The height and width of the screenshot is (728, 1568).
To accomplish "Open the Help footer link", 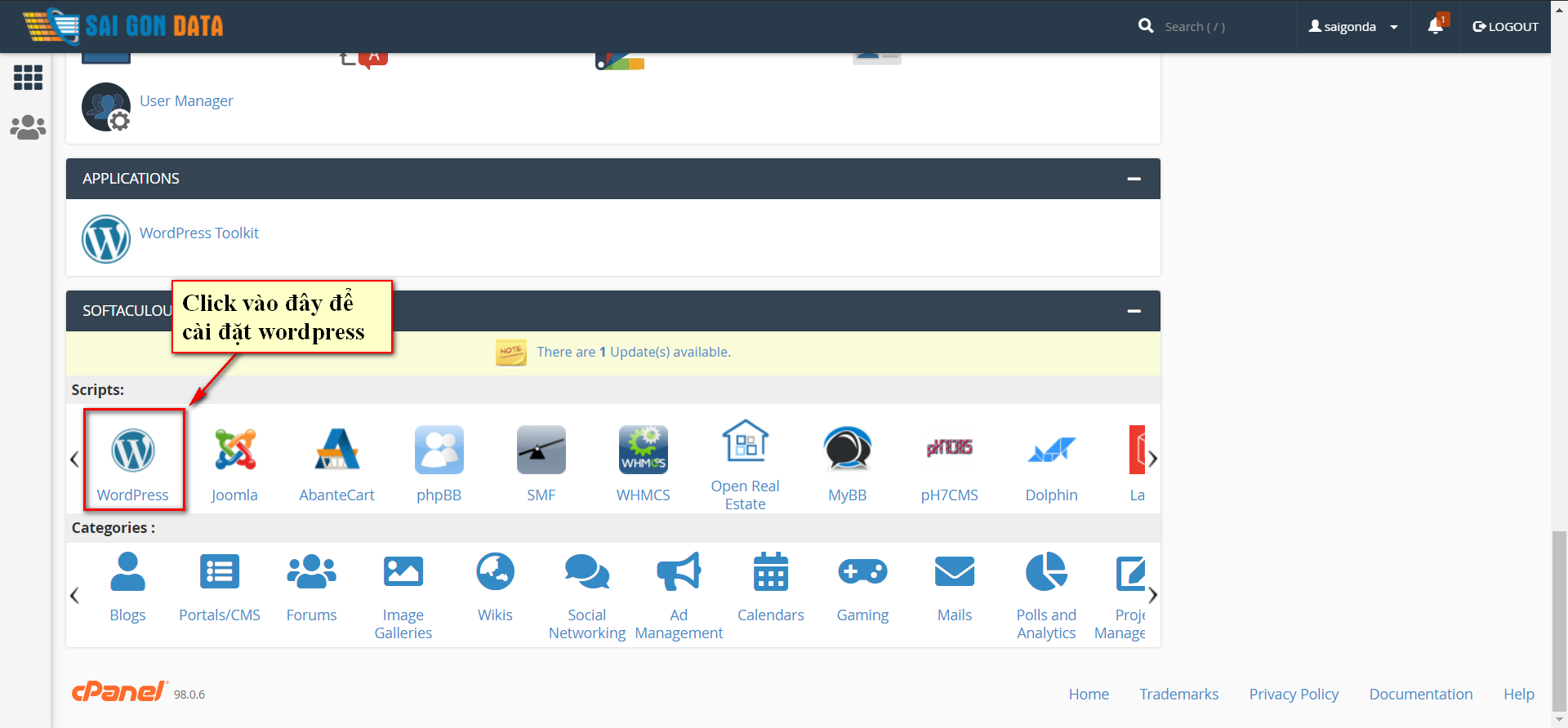I will point(1519,694).
